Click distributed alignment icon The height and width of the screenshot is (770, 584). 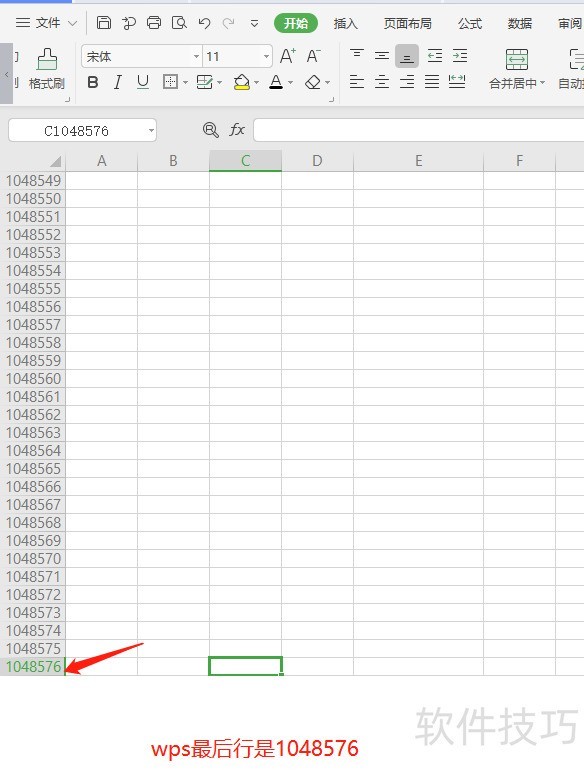point(457,82)
